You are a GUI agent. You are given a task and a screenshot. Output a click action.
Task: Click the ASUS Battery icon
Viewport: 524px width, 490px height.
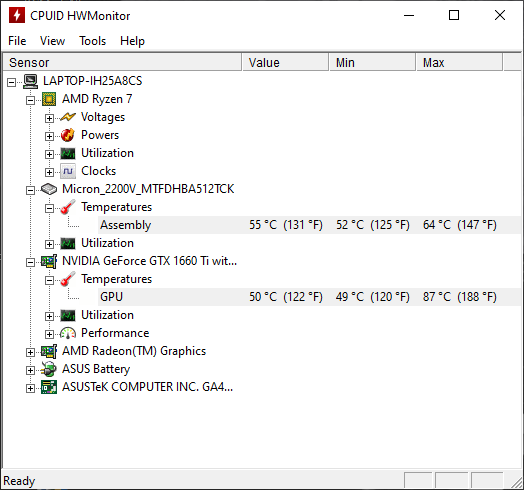pos(49,369)
